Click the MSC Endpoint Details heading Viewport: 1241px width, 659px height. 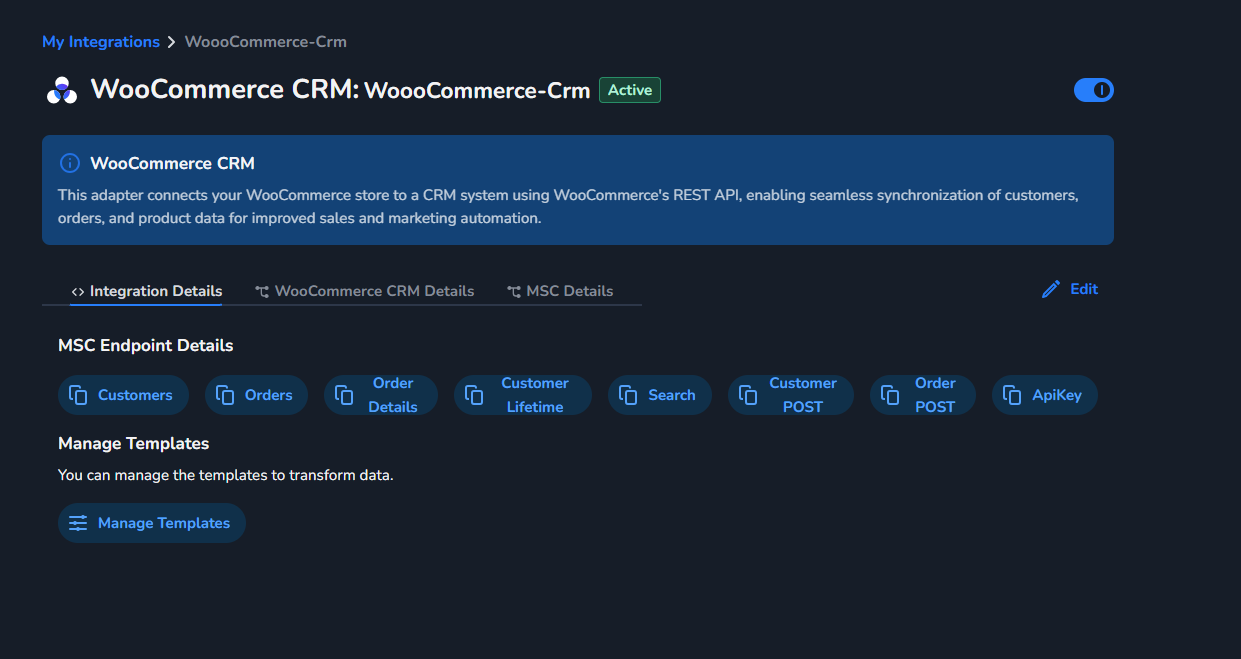(x=146, y=345)
